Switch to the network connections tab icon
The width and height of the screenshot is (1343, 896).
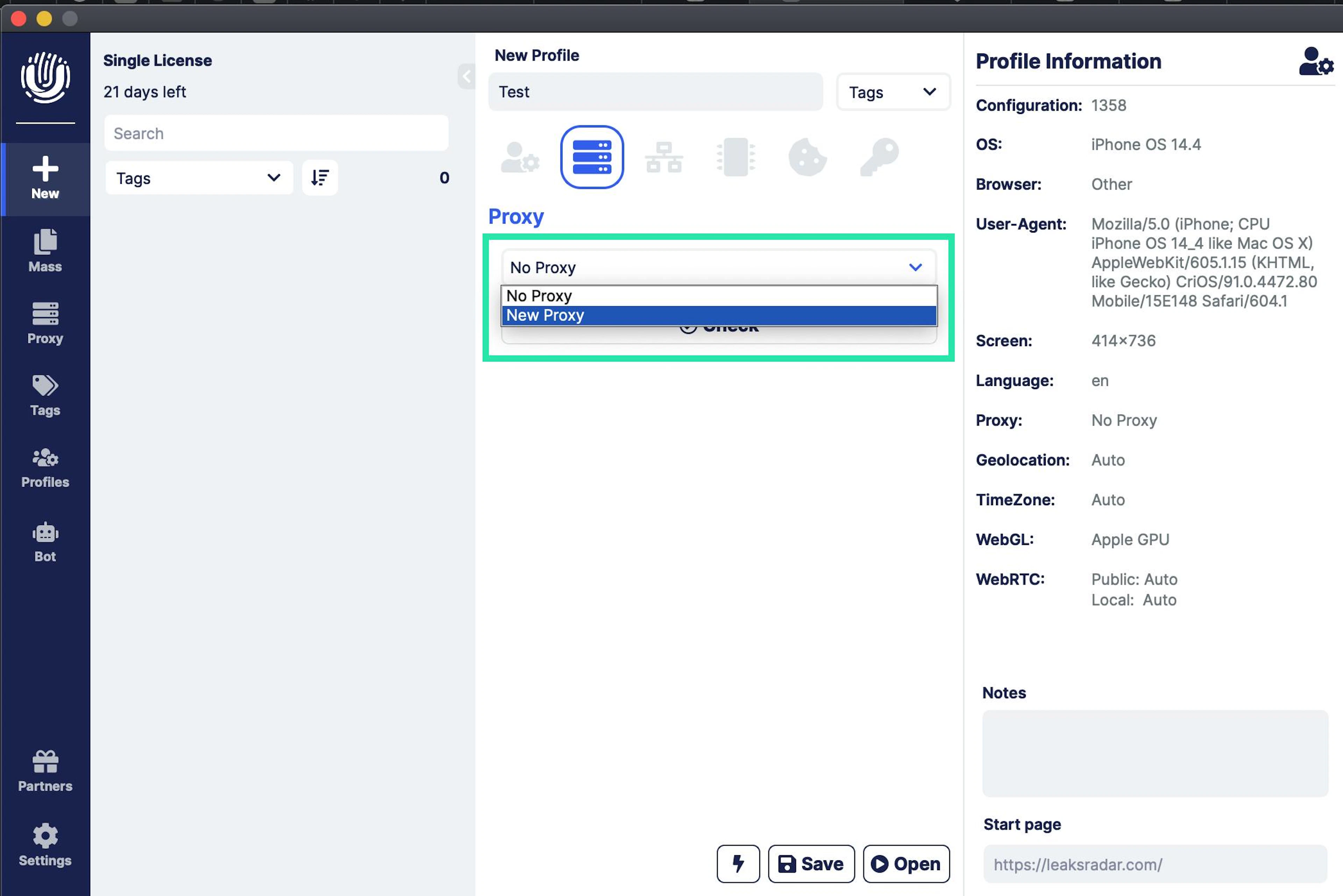tap(664, 157)
